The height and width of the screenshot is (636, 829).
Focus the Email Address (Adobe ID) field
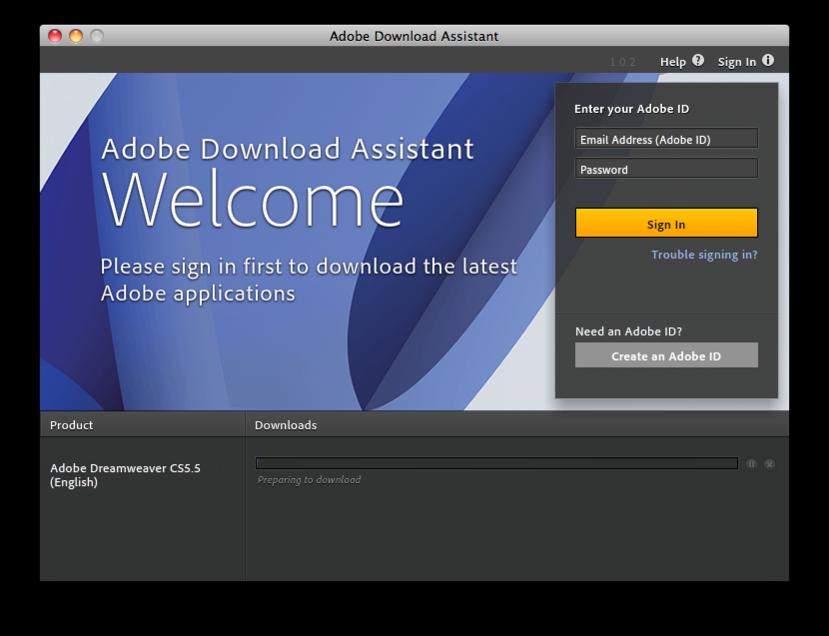point(666,140)
